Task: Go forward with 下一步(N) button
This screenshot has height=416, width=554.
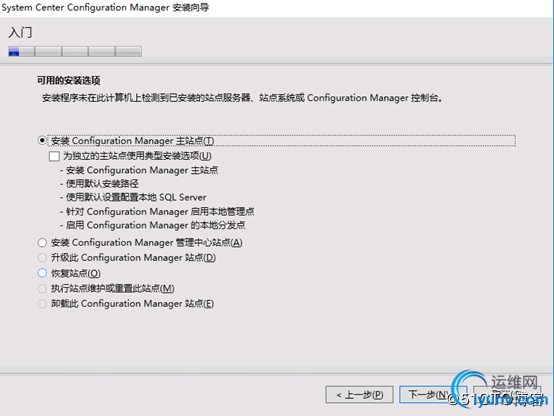Action: point(433,394)
